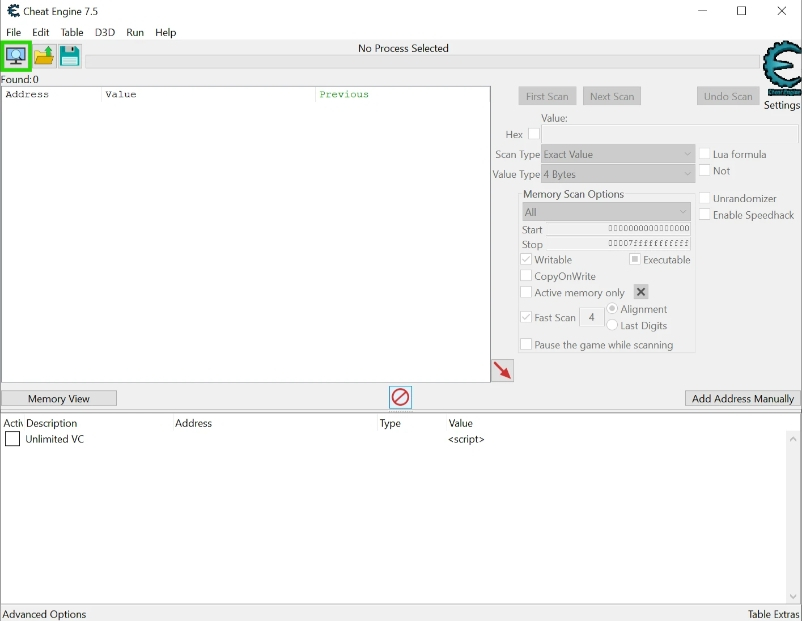Viewport: 802px width, 621px height.
Task: Toggle the Writable checkbox
Action: pos(526,259)
